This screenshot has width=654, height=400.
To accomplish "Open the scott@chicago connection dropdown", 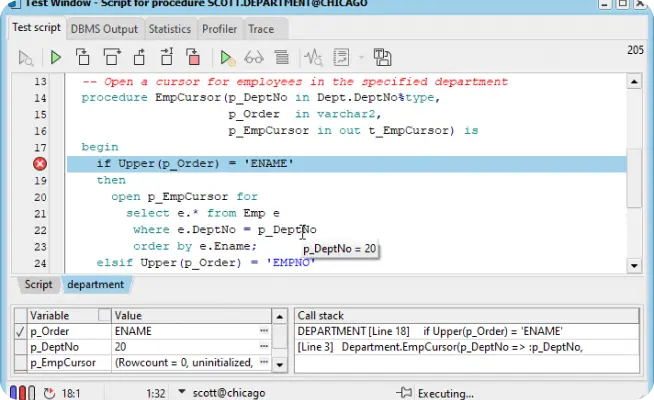I will tap(182, 391).
